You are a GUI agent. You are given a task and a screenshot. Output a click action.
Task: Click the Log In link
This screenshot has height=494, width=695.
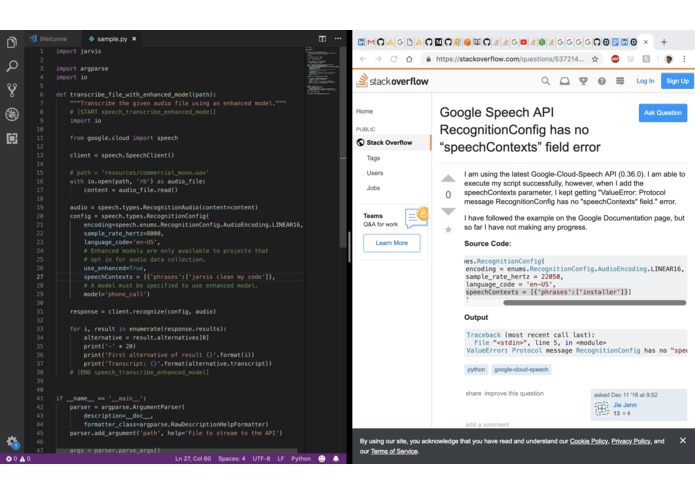645,81
